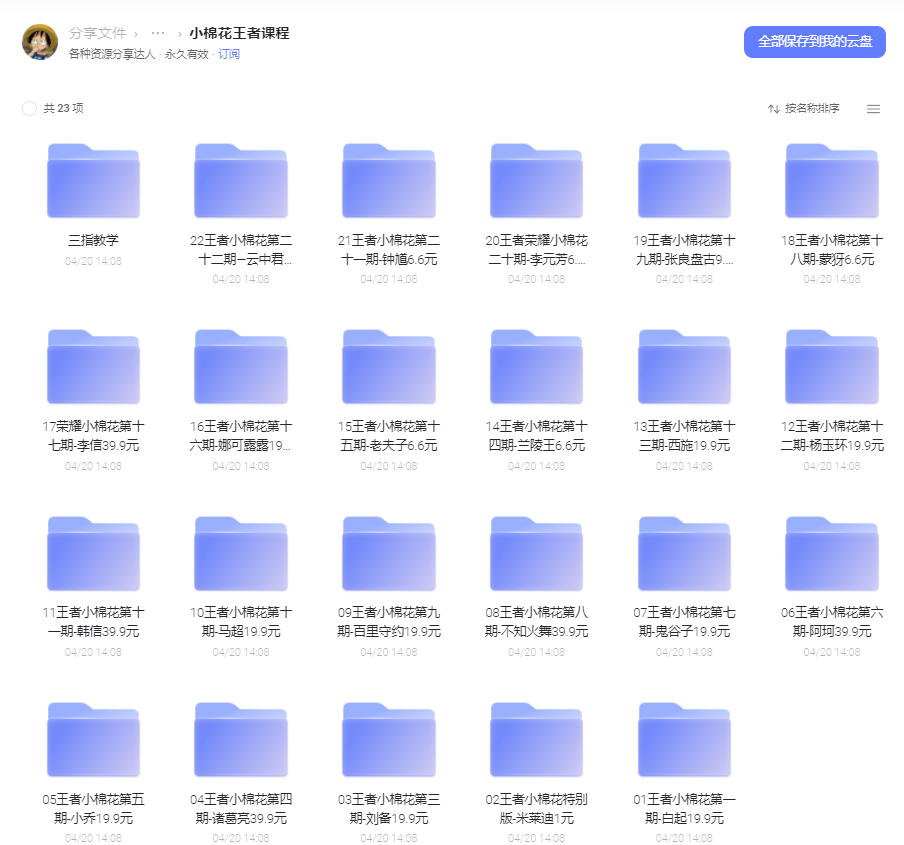Open folder 18王者小棉花第十八期-蒙犽6.6元
The width and height of the screenshot is (904, 845).
coord(832,180)
